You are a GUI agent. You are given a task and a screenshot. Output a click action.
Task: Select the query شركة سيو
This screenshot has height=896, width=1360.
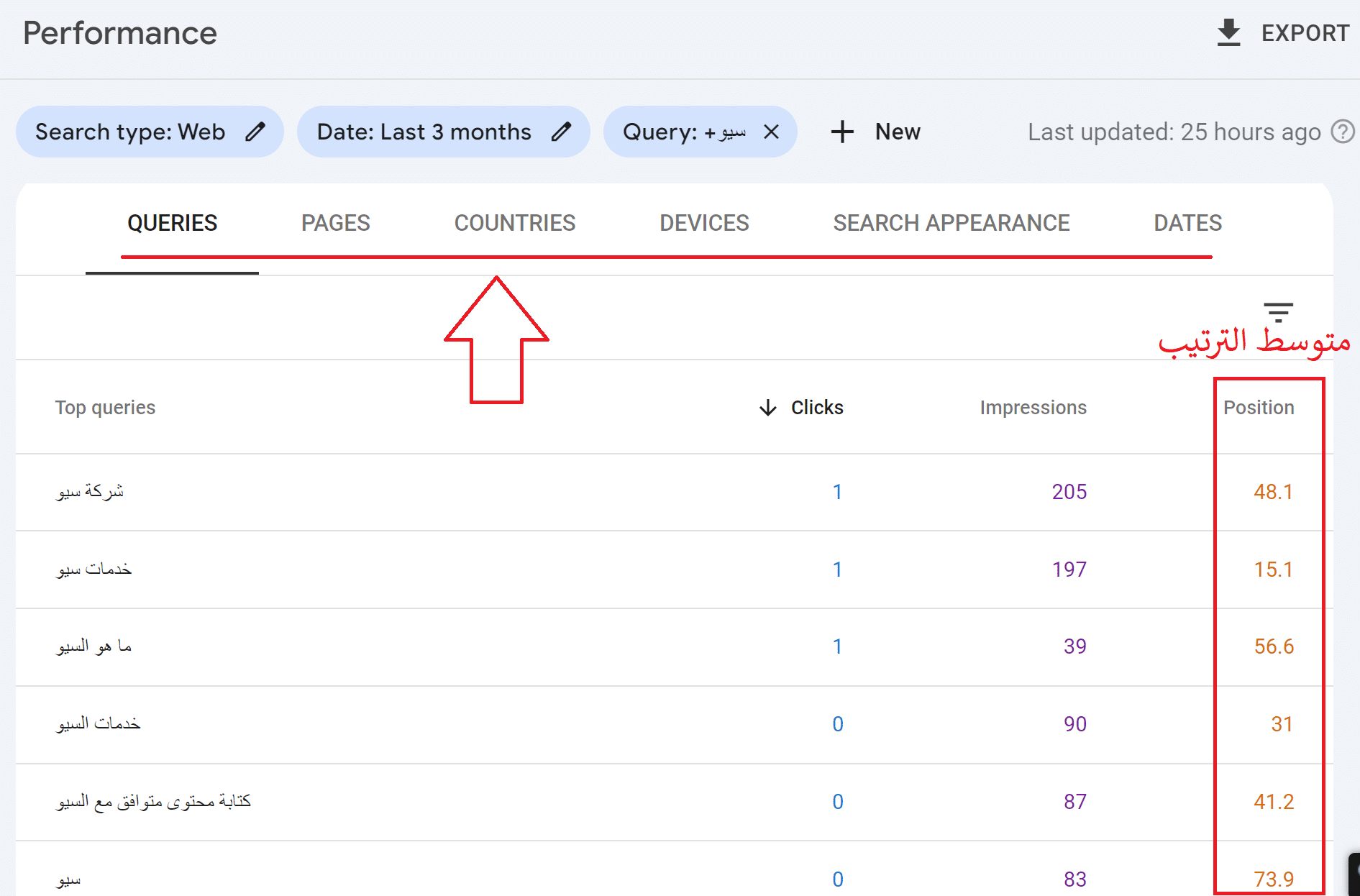90,491
